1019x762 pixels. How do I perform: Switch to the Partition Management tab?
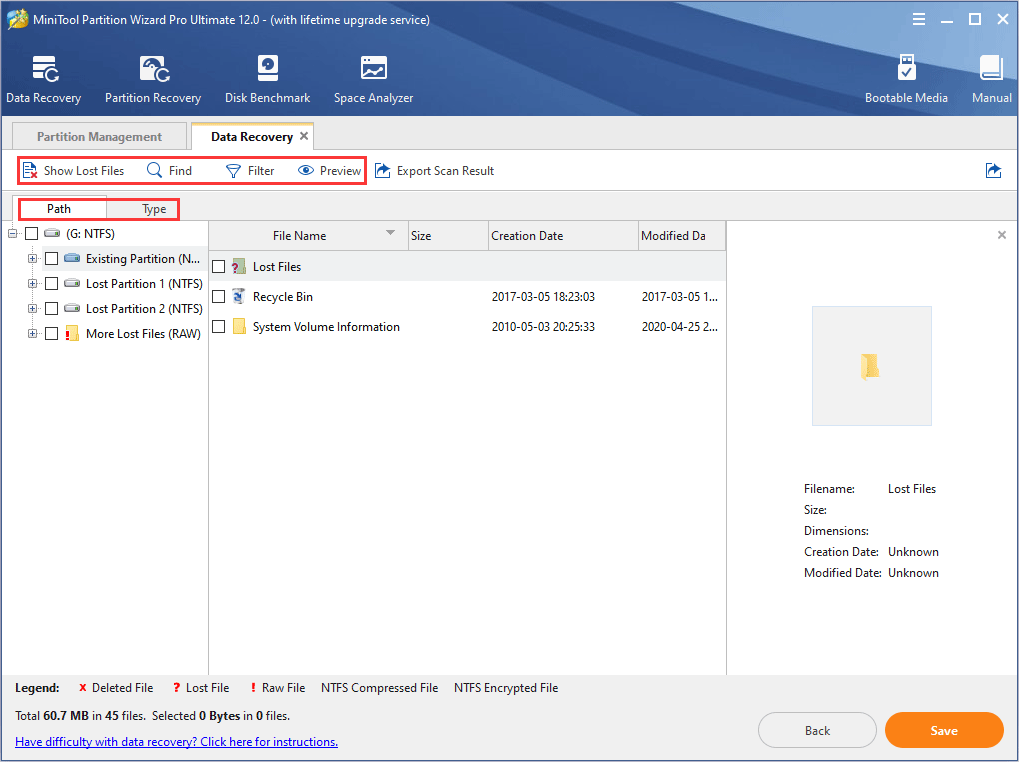point(99,136)
